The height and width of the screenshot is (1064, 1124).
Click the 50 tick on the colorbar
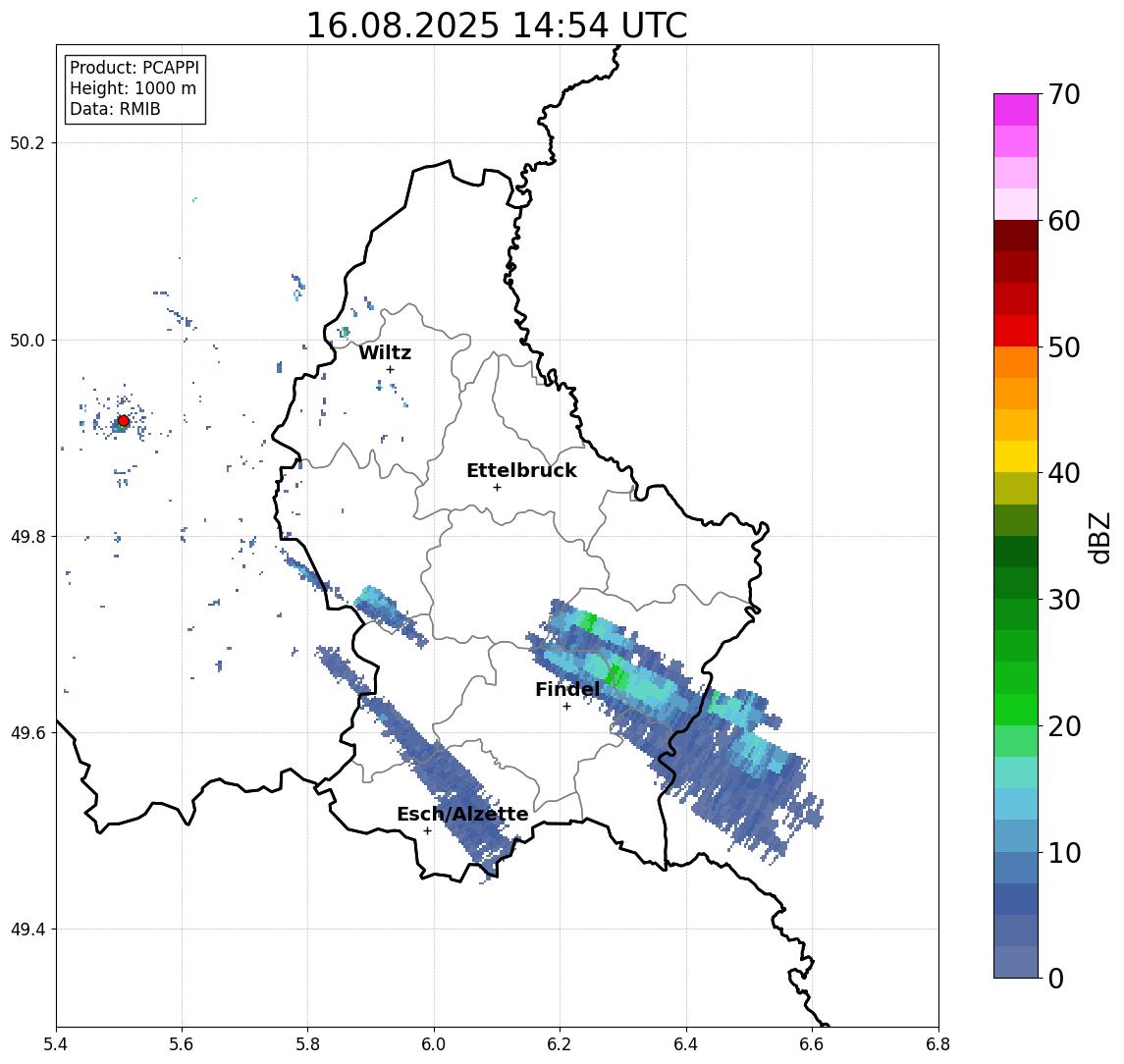pyautogui.click(x=1064, y=347)
